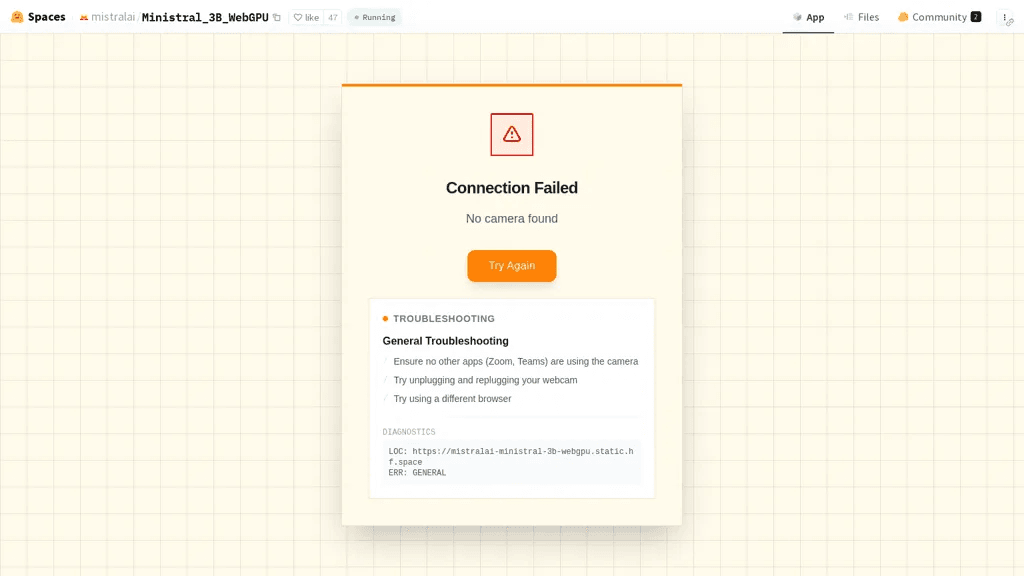Open the three-dot options menu

[1004, 18]
